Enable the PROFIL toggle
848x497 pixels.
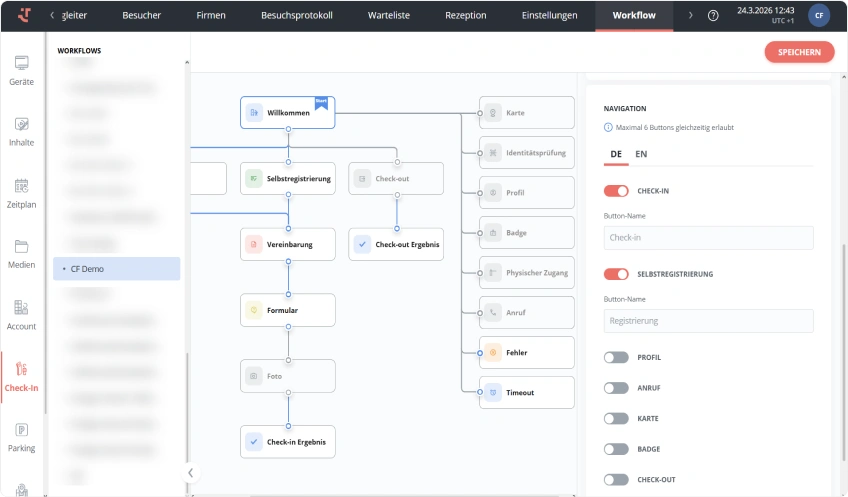616,357
